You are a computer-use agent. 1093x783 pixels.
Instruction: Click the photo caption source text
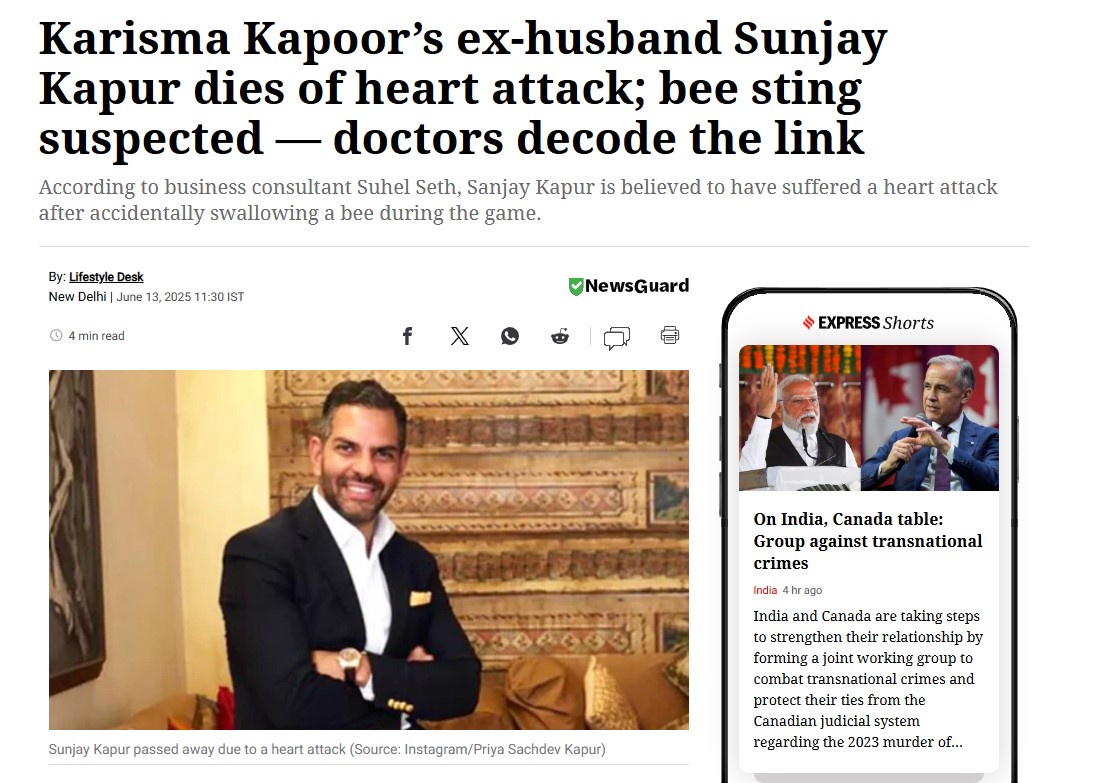[327, 749]
